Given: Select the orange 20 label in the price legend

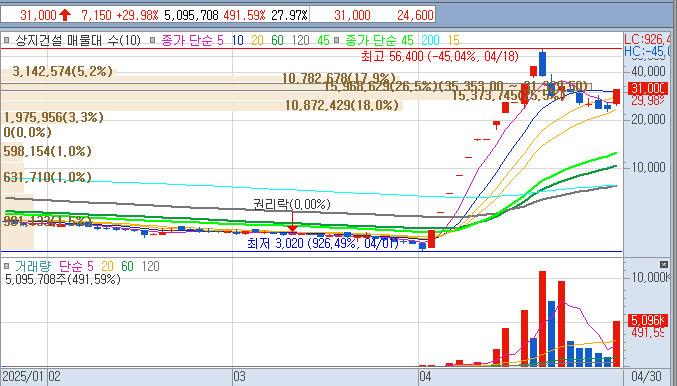Looking at the screenshot, I should (x=257, y=41).
